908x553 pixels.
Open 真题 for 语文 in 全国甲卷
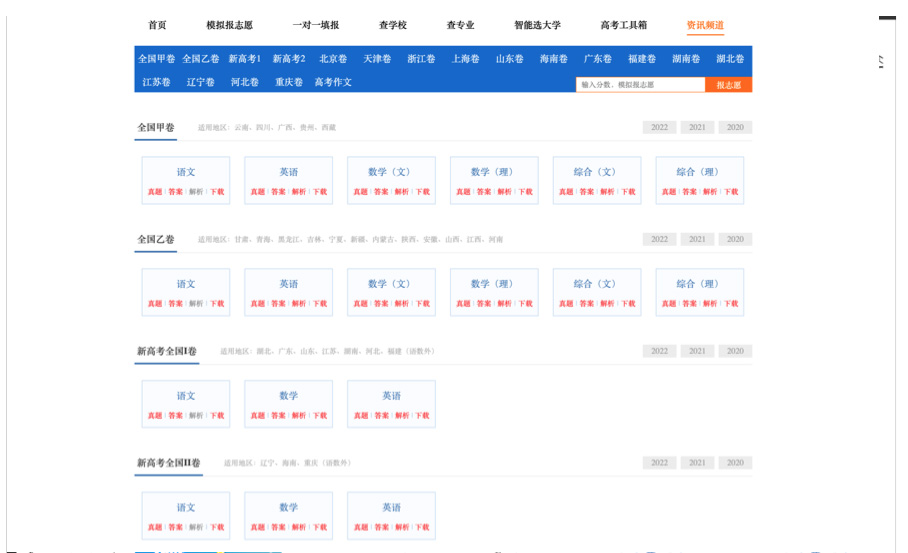click(x=154, y=192)
